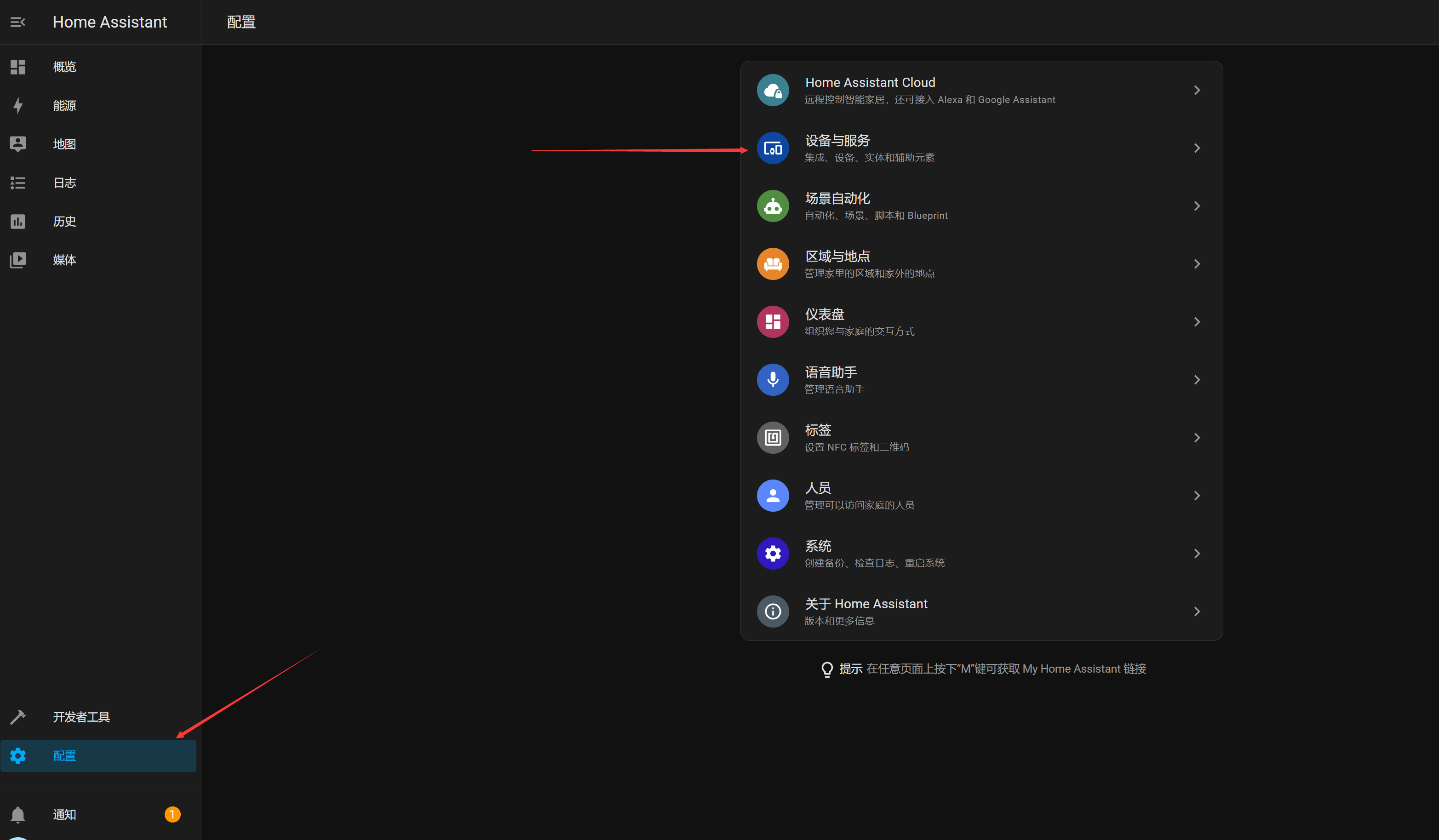Open the 关于 Home Assistant title
Viewport: 1439px width, 840px height.
click(x=866, y=604)
